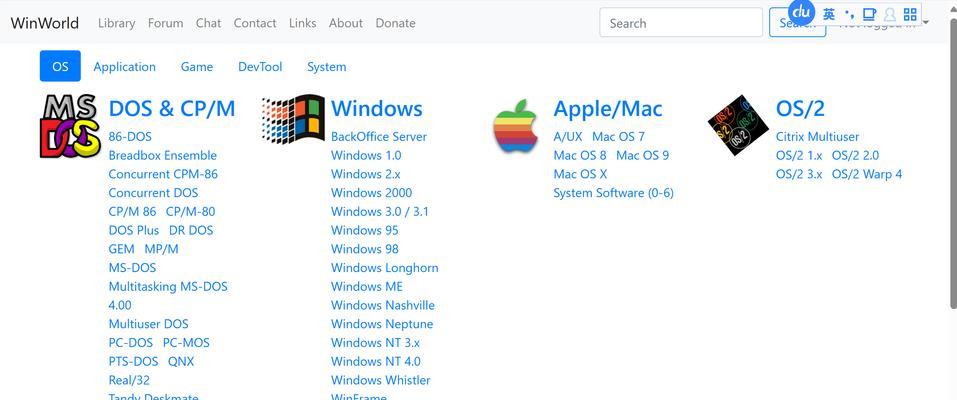Open the MS-DOS link
957x400 pixels.
tap(132, 268)
